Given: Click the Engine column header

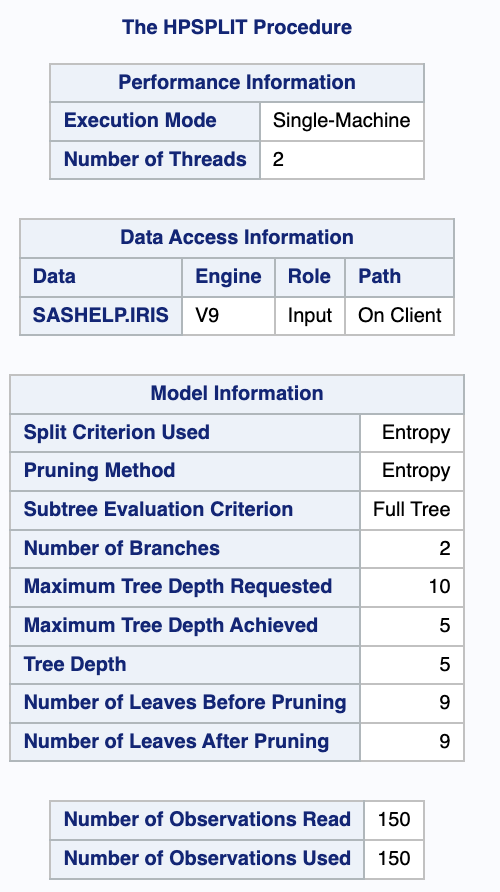Looking at the screenshot, I should (228, 277).
